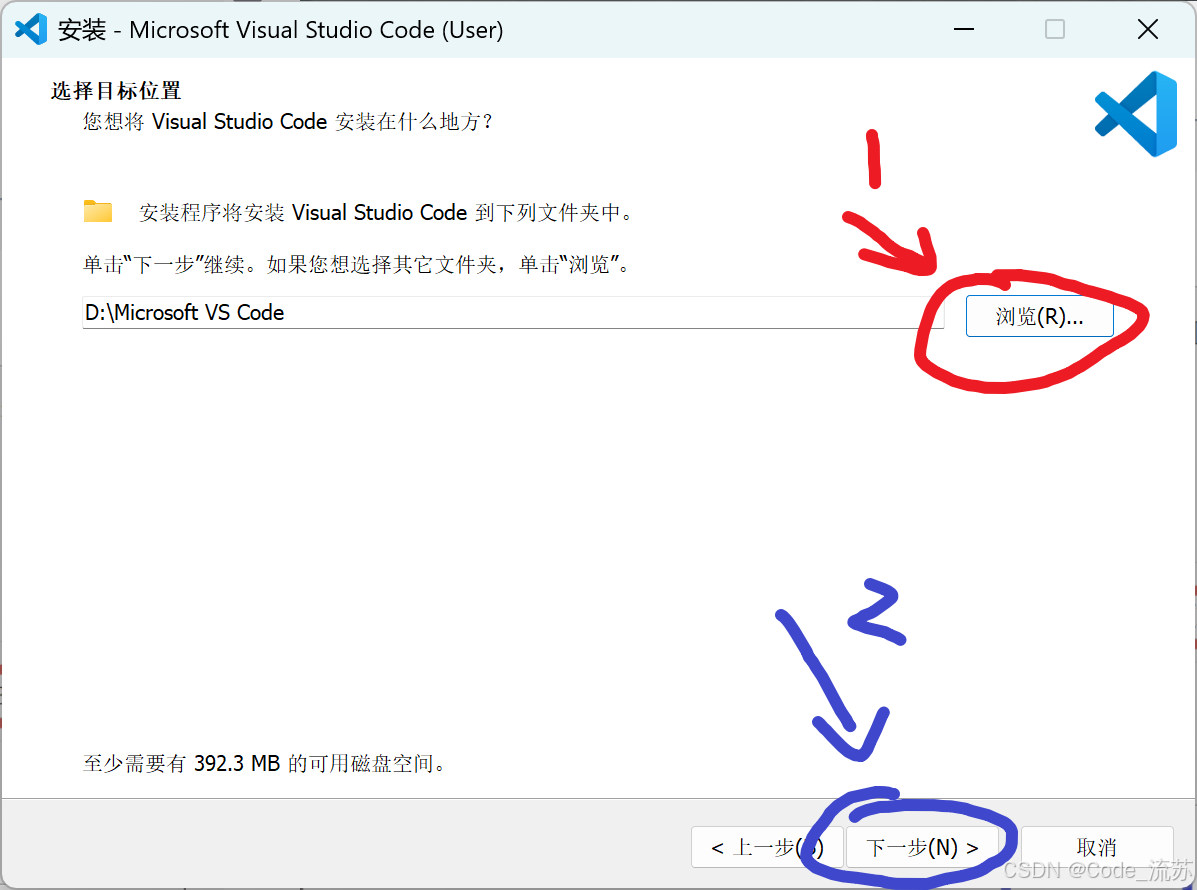Click the Browse 浏览(R)... button
Viewport: 1197px width, 890px height.
pyautogui.click(x=1039, y=316)
